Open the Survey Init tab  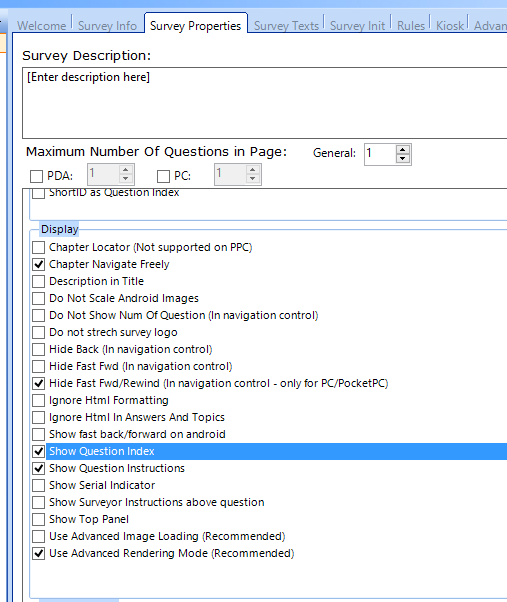click(357, 26)
